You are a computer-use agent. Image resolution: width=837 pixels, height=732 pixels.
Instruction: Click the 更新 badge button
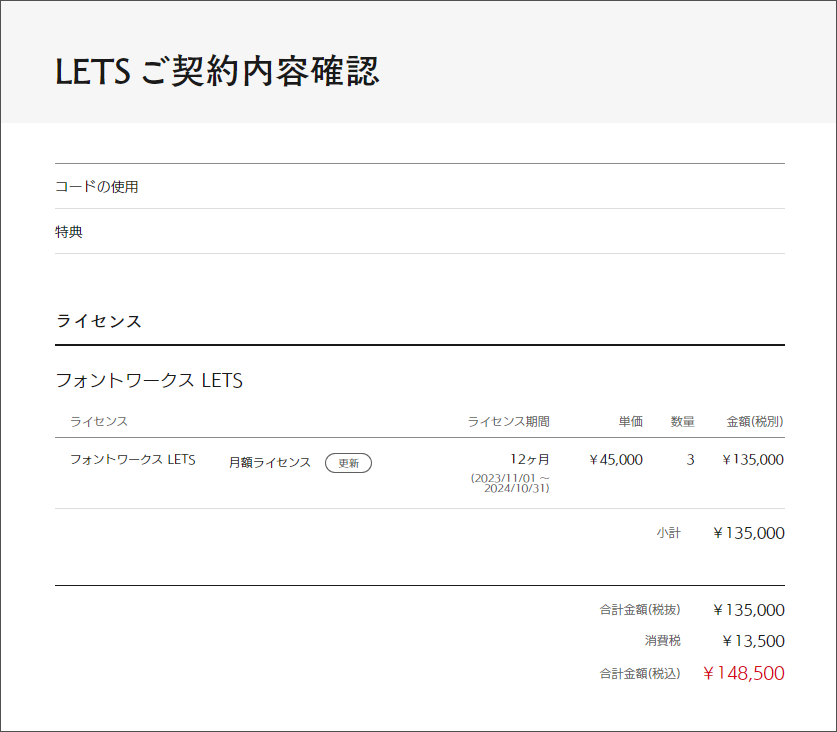[348, 463]
